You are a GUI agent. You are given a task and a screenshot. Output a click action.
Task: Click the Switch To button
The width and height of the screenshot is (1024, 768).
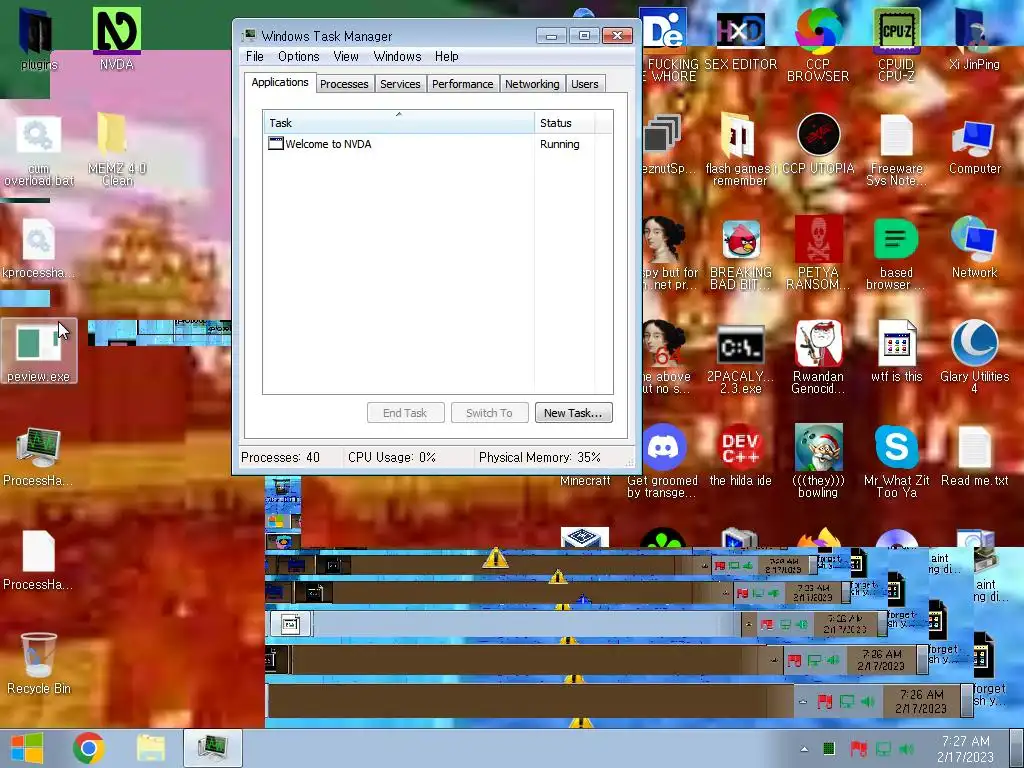(489, 413)
